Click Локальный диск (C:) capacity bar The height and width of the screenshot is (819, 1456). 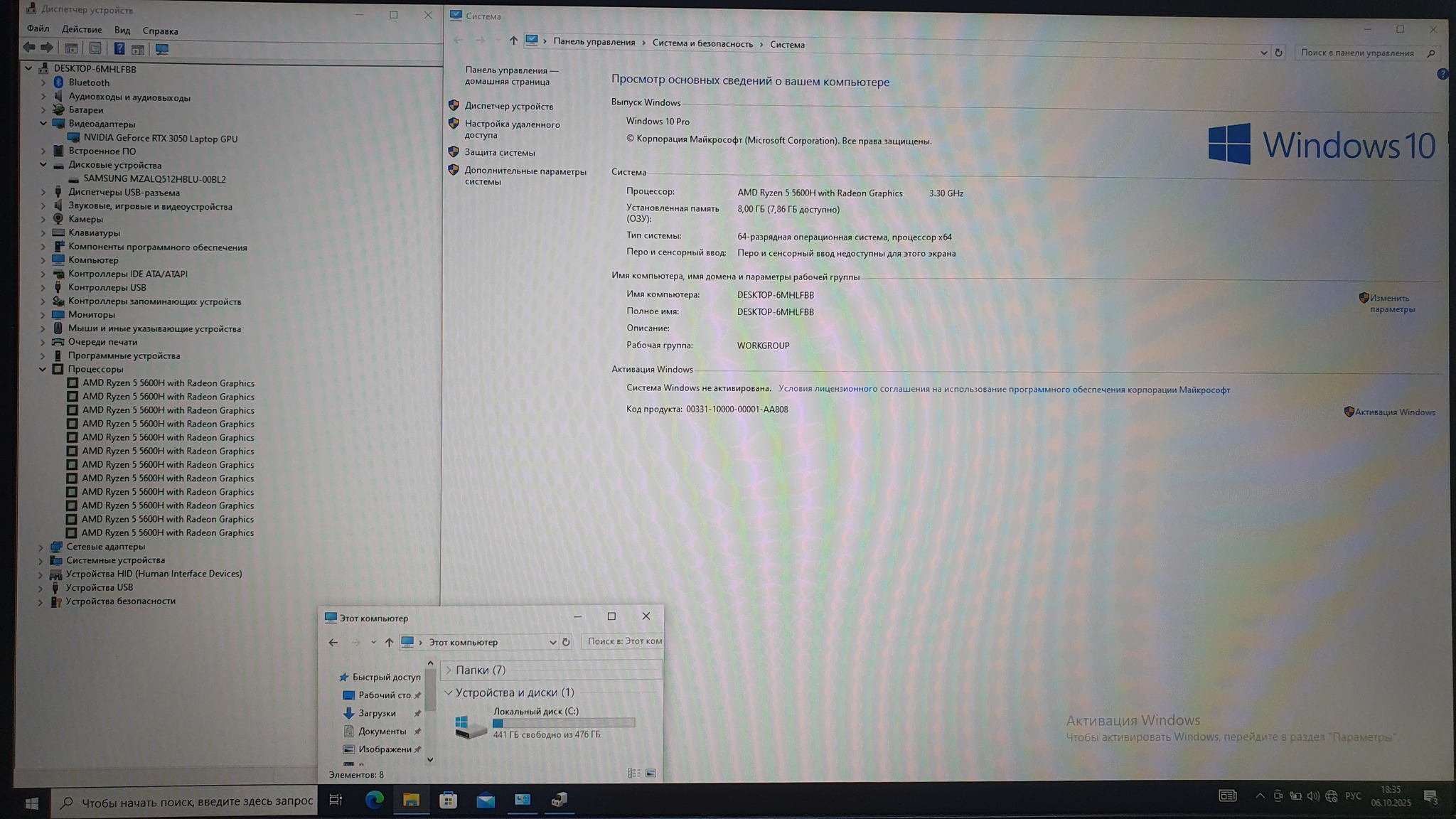[563, 723]
